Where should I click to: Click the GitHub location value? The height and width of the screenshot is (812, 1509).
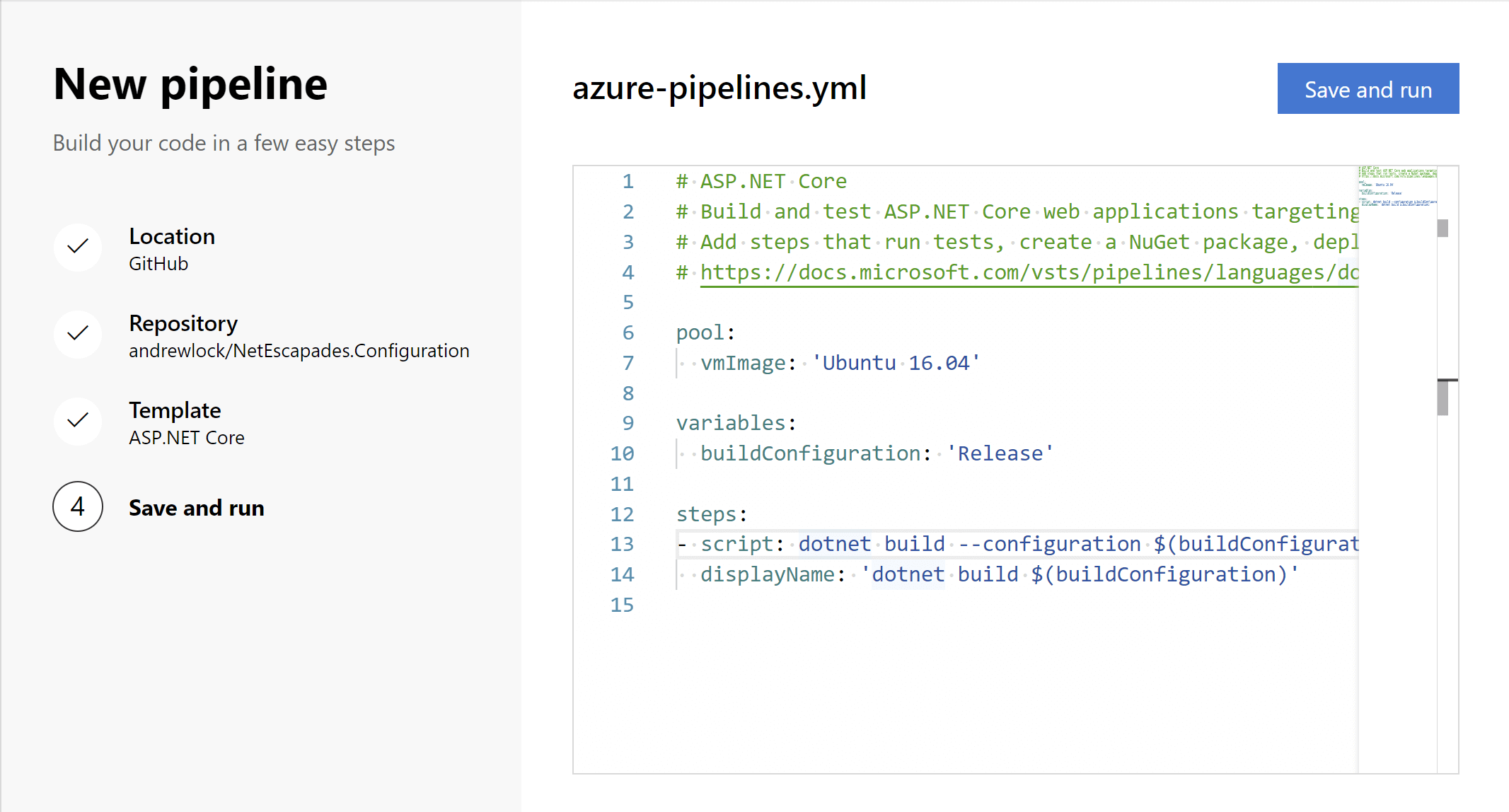tap(158, 264)
